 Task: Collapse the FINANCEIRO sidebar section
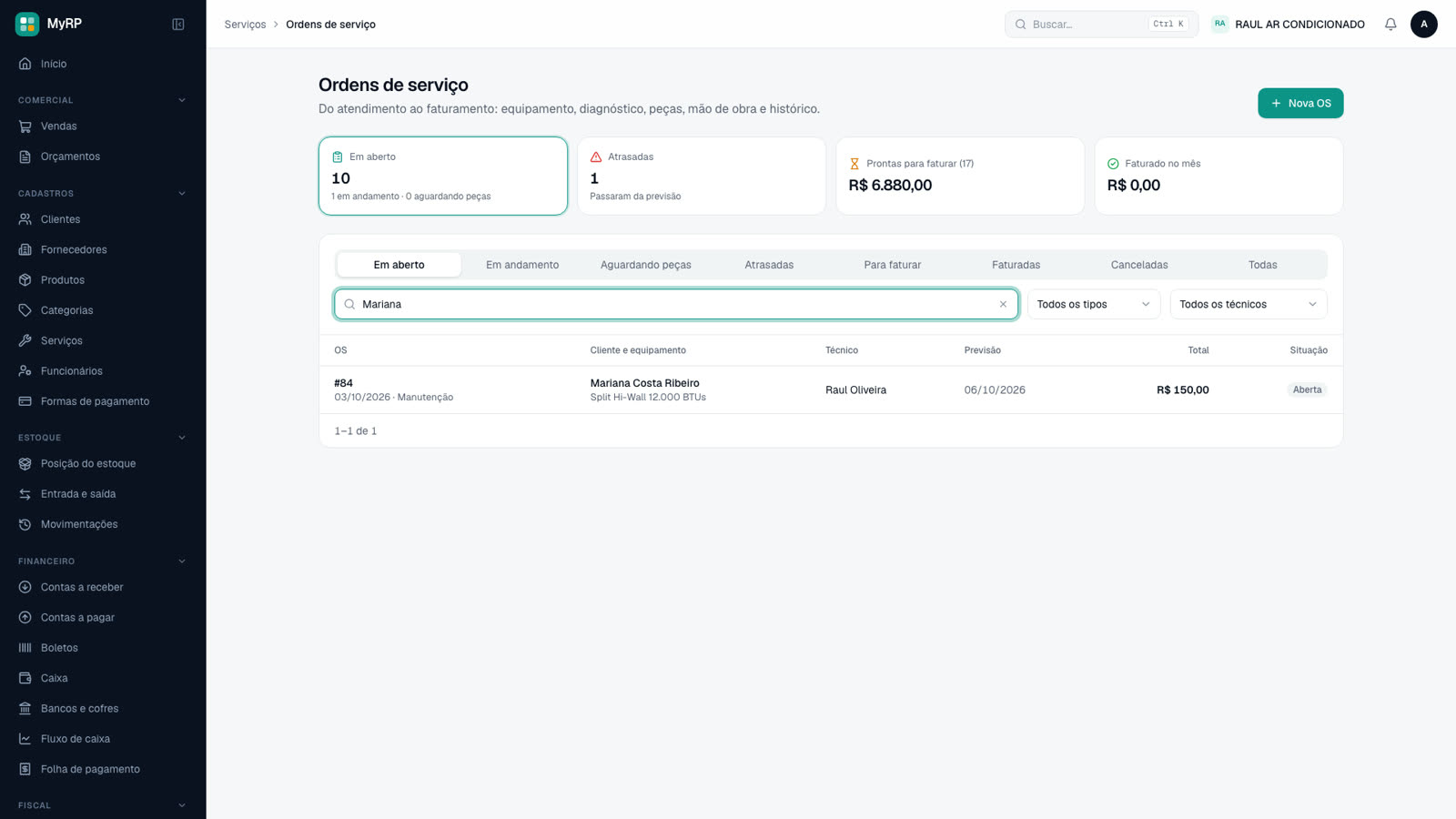coord(182,561)
